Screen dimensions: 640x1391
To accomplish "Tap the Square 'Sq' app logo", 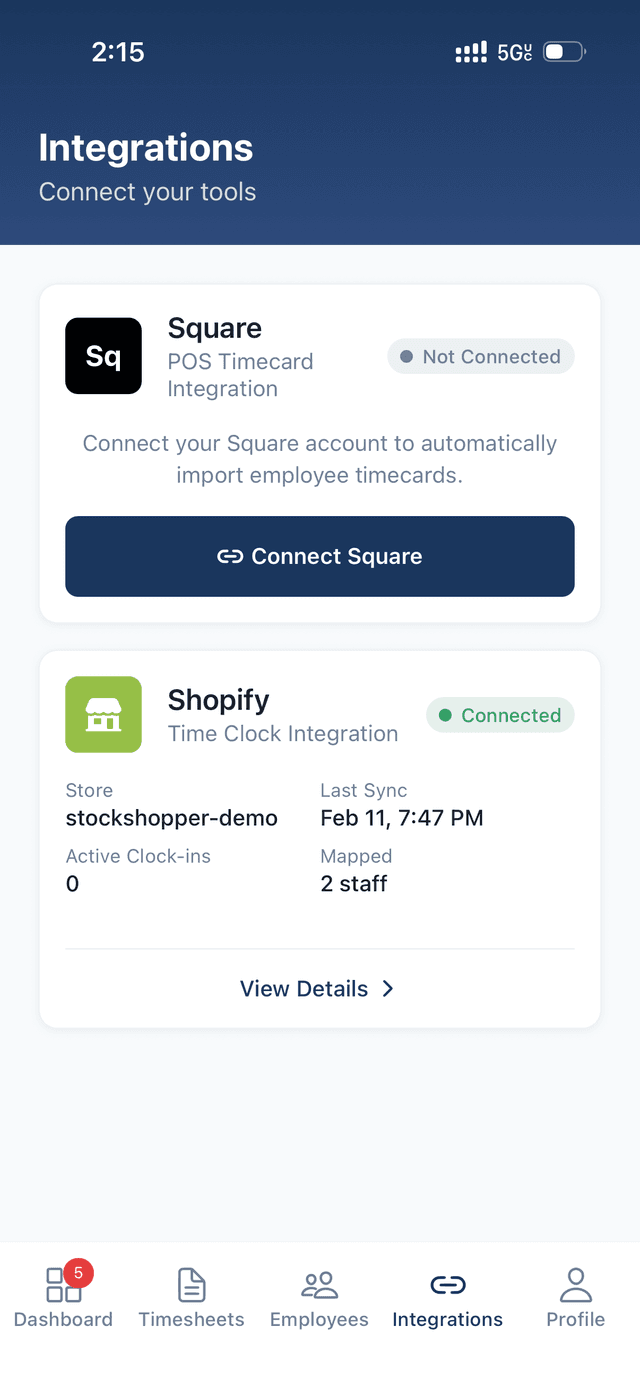I will tap(103, 355).
